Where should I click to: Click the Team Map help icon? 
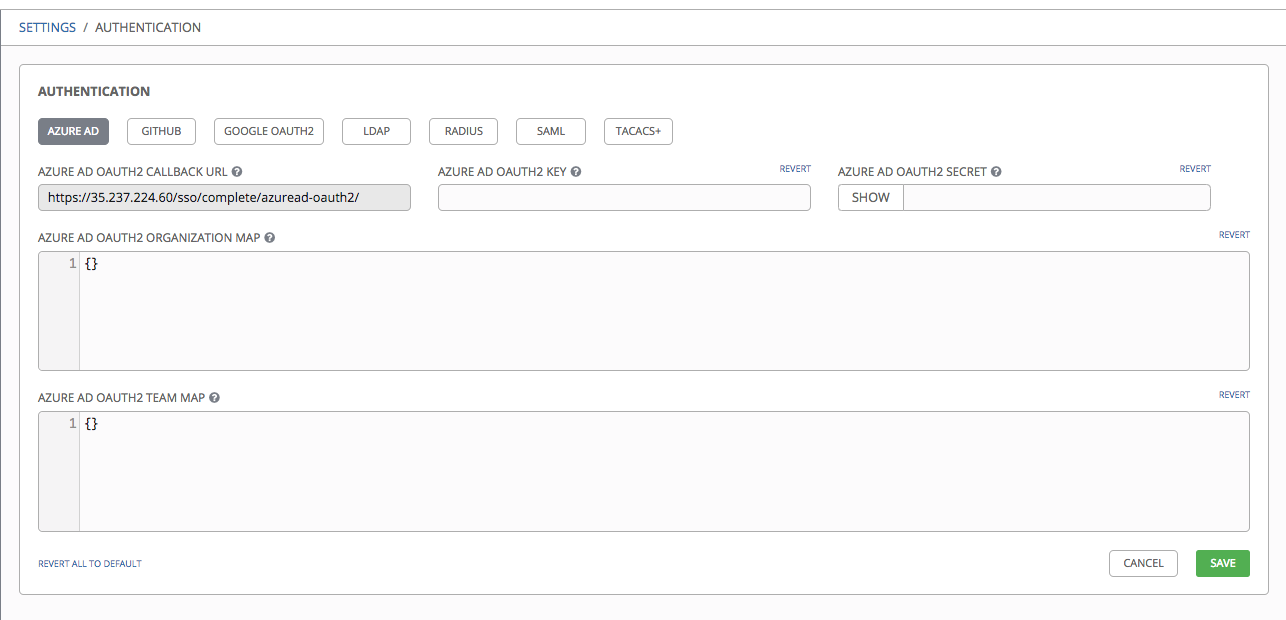(215, 397)
